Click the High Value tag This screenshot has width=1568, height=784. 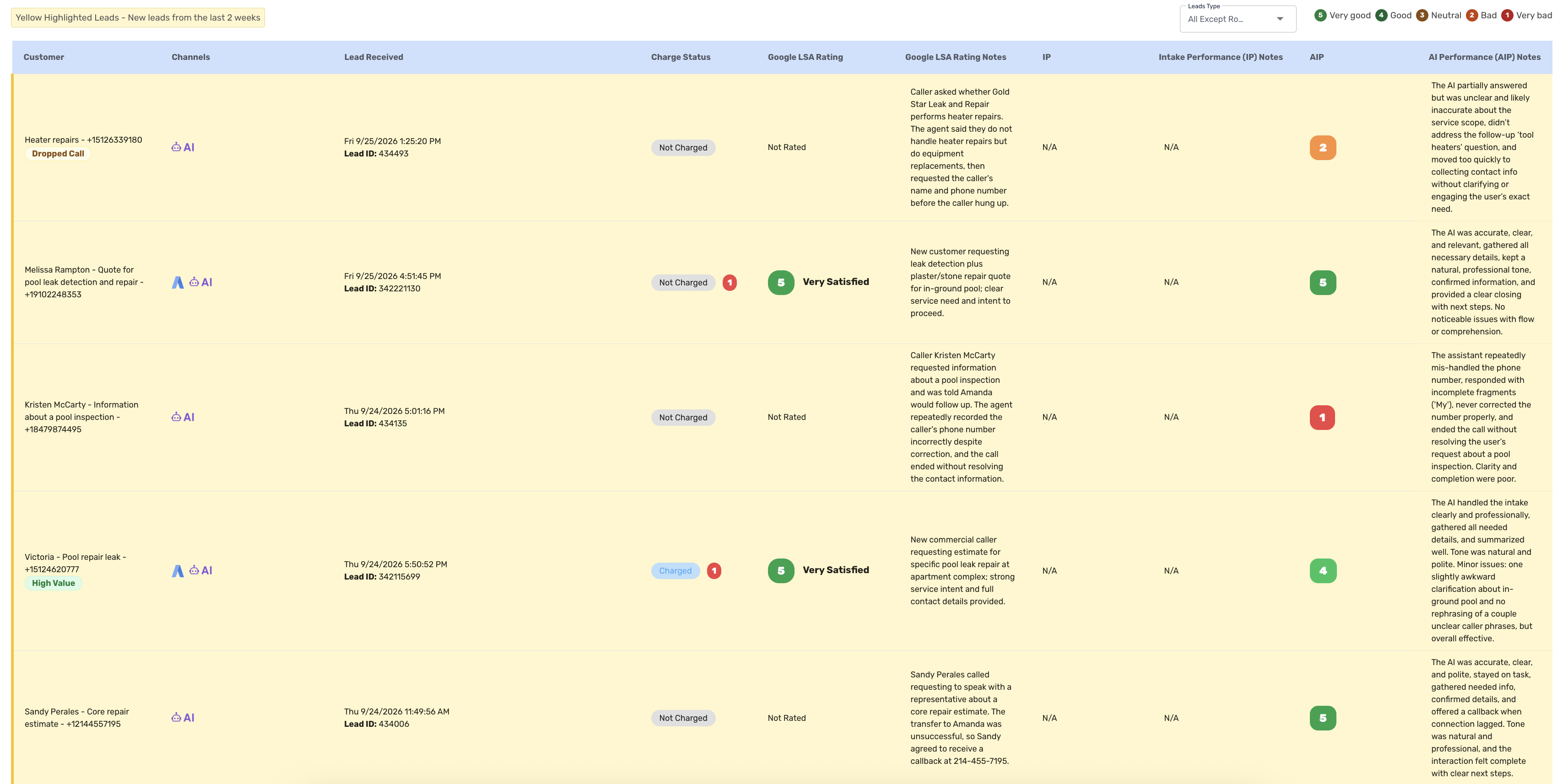tap(54, 583)
